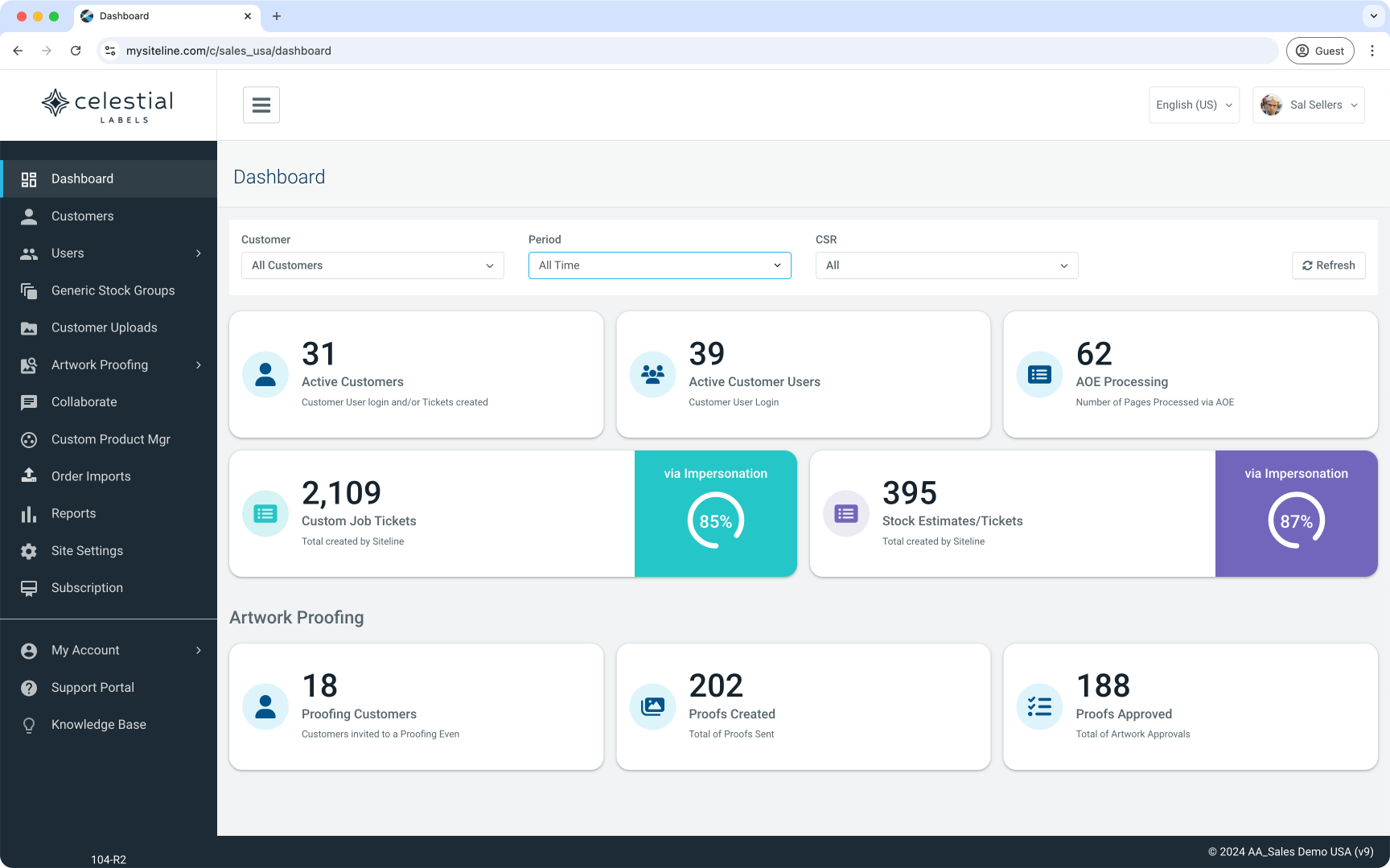Click the Dashboard grid icon in sidebar

pyautogui.click(x=29, y=179)
